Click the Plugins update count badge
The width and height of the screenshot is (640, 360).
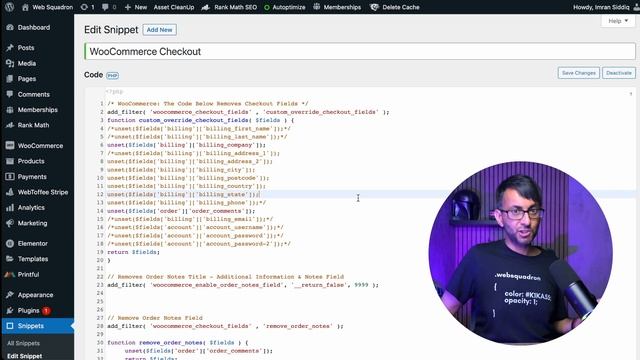coord(46,311)
